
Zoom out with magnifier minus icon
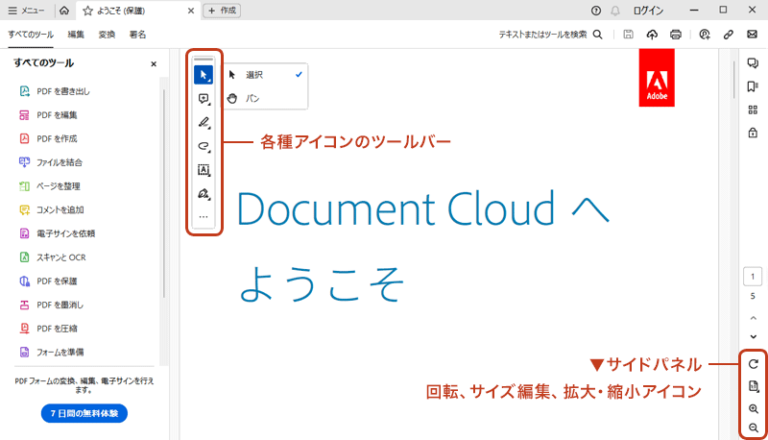tap(753, 428)
